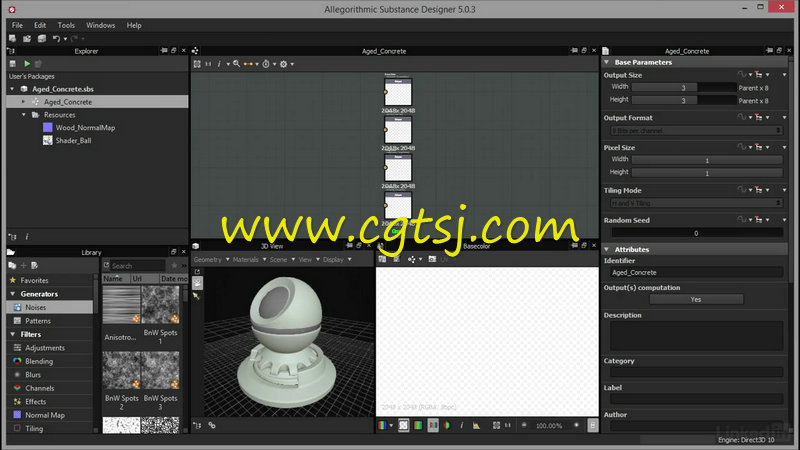Click the new package icon in main toolbar
Viewport: 800px width, 450px height.
[x=12, y=38]
